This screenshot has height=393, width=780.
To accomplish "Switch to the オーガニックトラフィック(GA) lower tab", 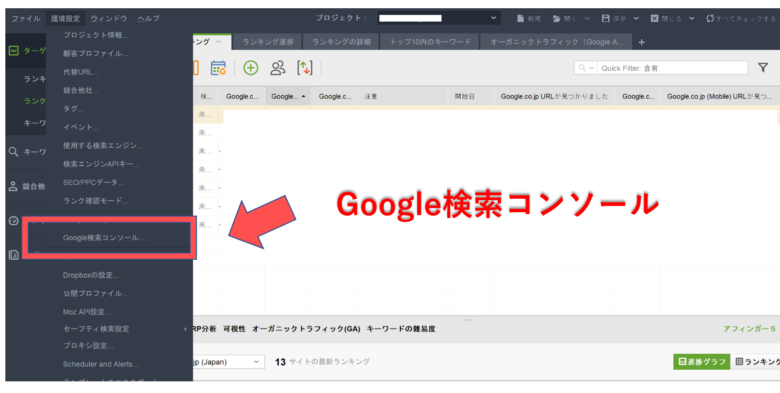I will click(x=306, y=329).
